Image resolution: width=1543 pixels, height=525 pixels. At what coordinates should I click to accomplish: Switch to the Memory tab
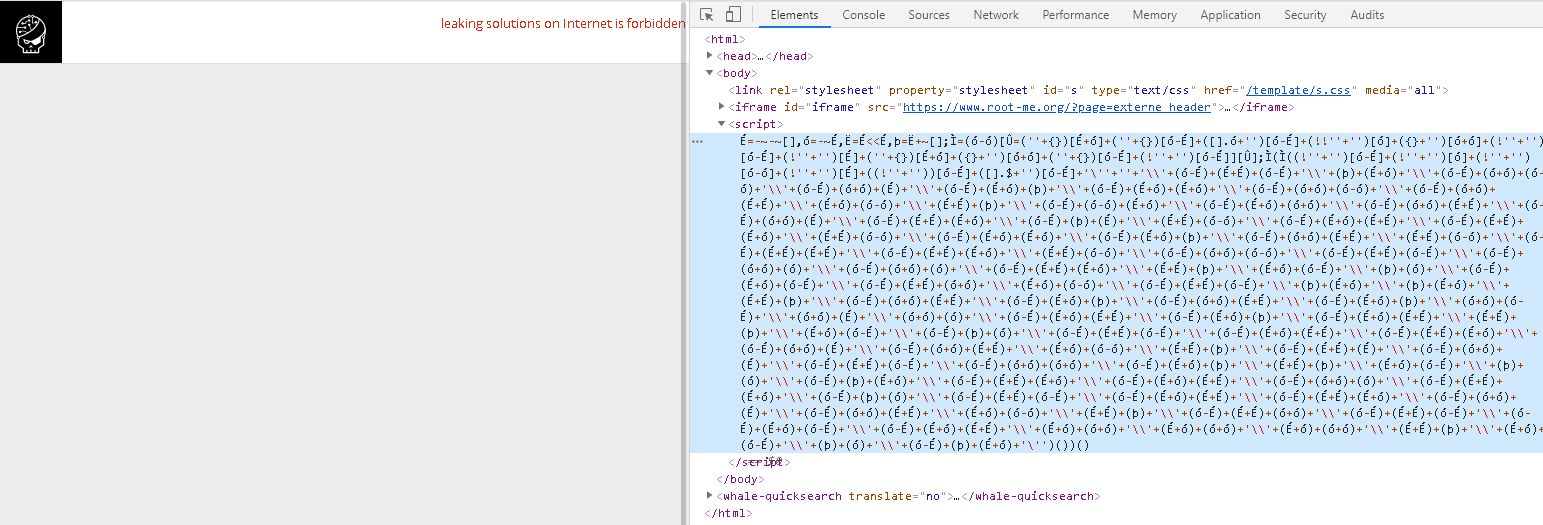tap(1154, 15)
